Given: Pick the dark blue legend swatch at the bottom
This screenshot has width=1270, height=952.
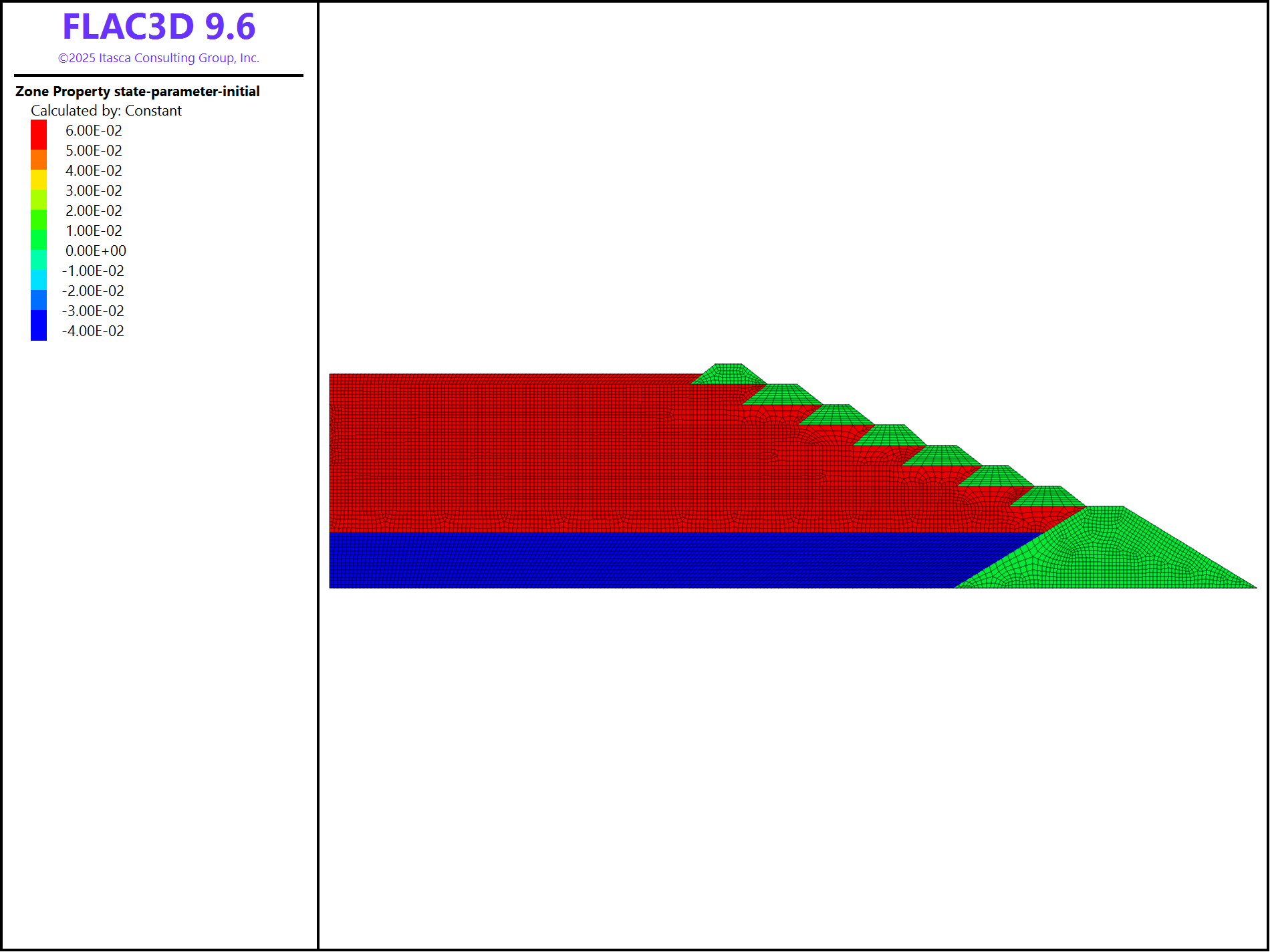Looking at the screenshot, I should coord(39,325).
